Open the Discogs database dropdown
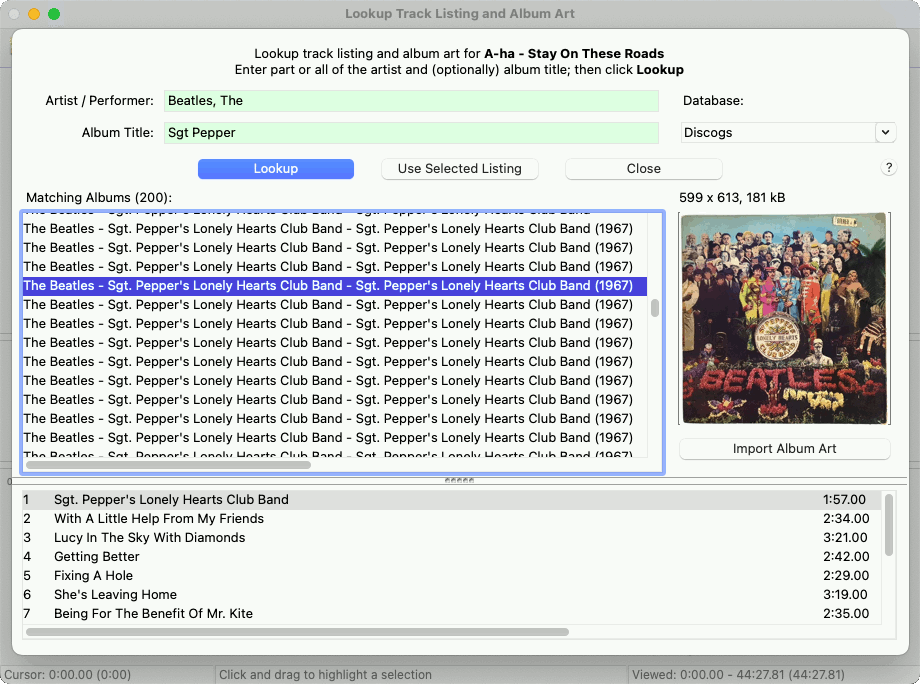920x684 pixels. [x=885, y=133]
